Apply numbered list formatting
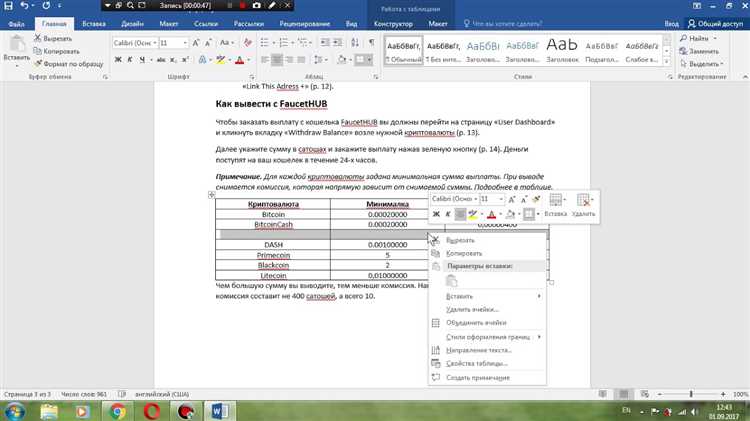Screen dimensions: 750x421 pos(284,43)
